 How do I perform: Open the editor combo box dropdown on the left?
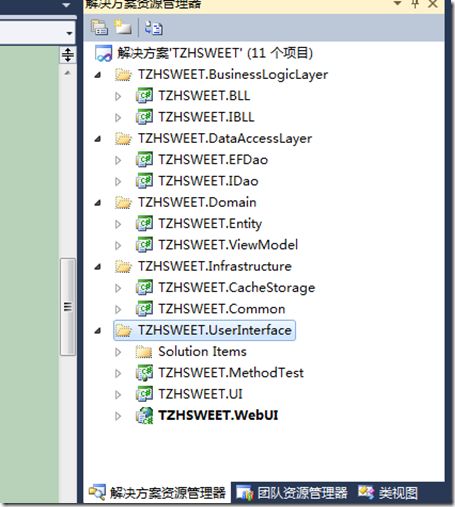click(x=69, y=33)
